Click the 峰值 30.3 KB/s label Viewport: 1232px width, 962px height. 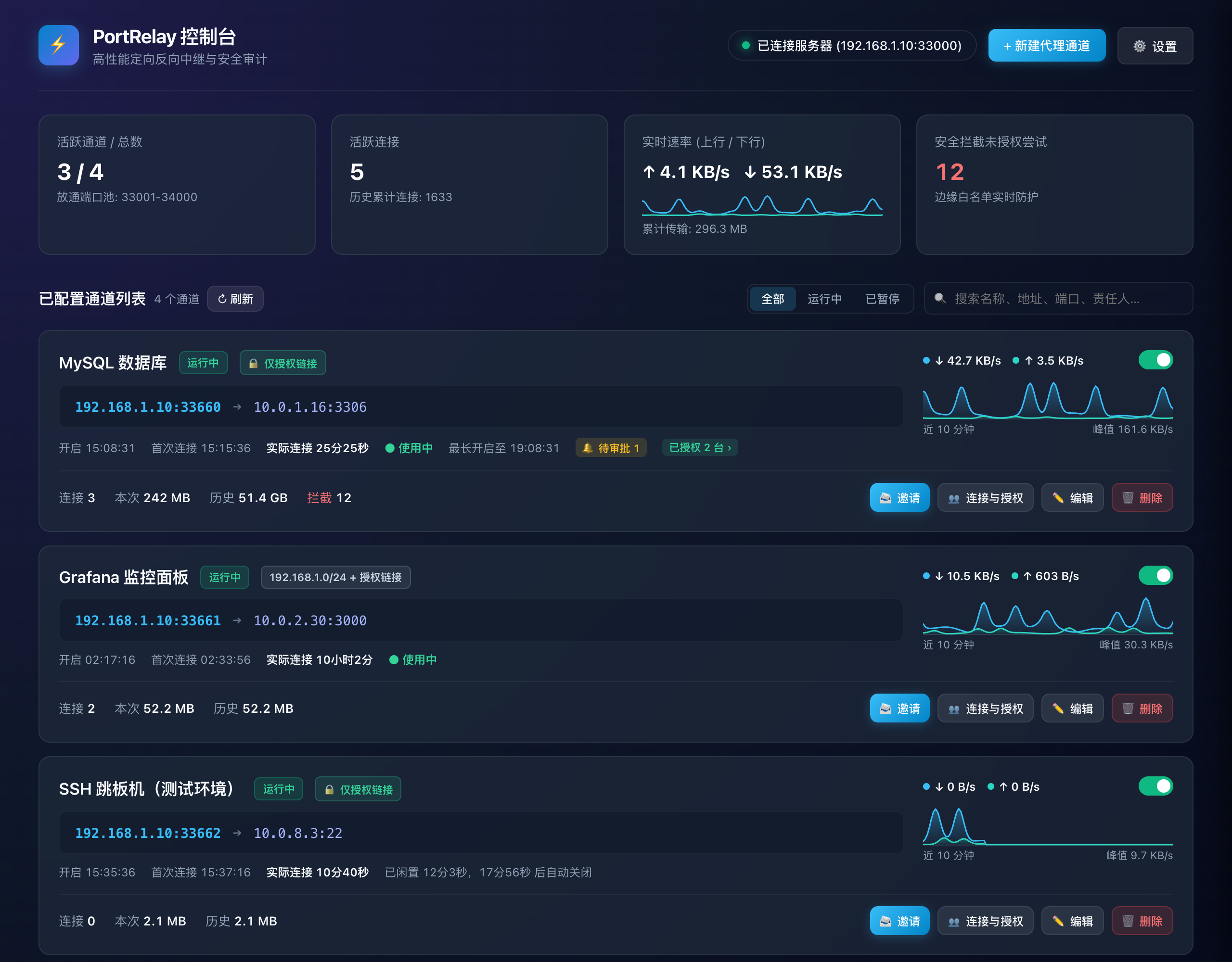[1136, 645]
